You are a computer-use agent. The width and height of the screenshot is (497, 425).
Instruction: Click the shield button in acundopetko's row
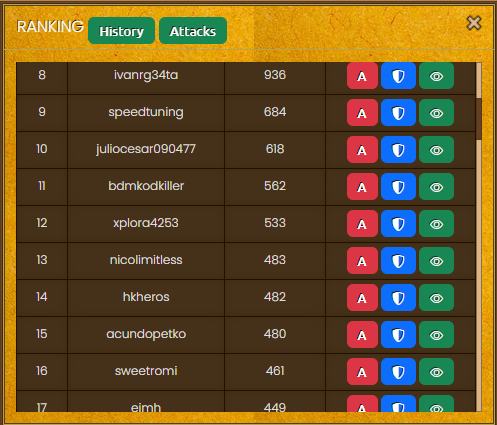tap(398, 335)
